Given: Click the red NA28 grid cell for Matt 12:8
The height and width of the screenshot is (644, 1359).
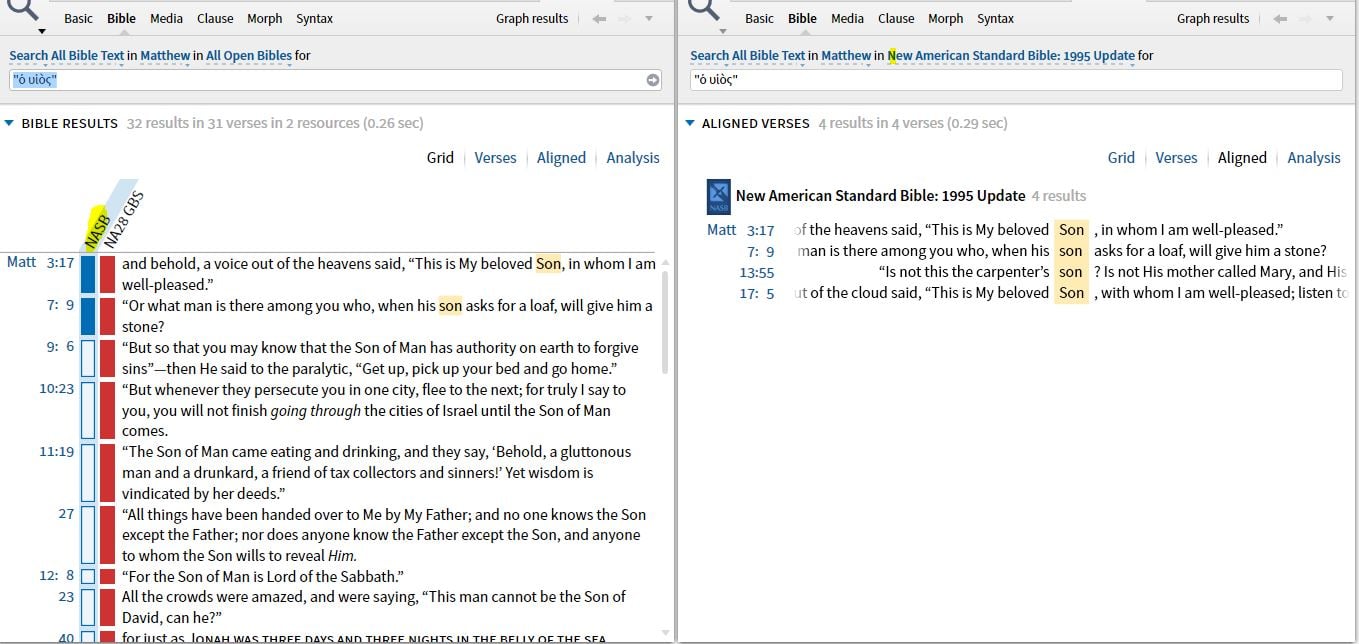Looking at the screenshot, I should pyautogui.click(x=108, y=576).
